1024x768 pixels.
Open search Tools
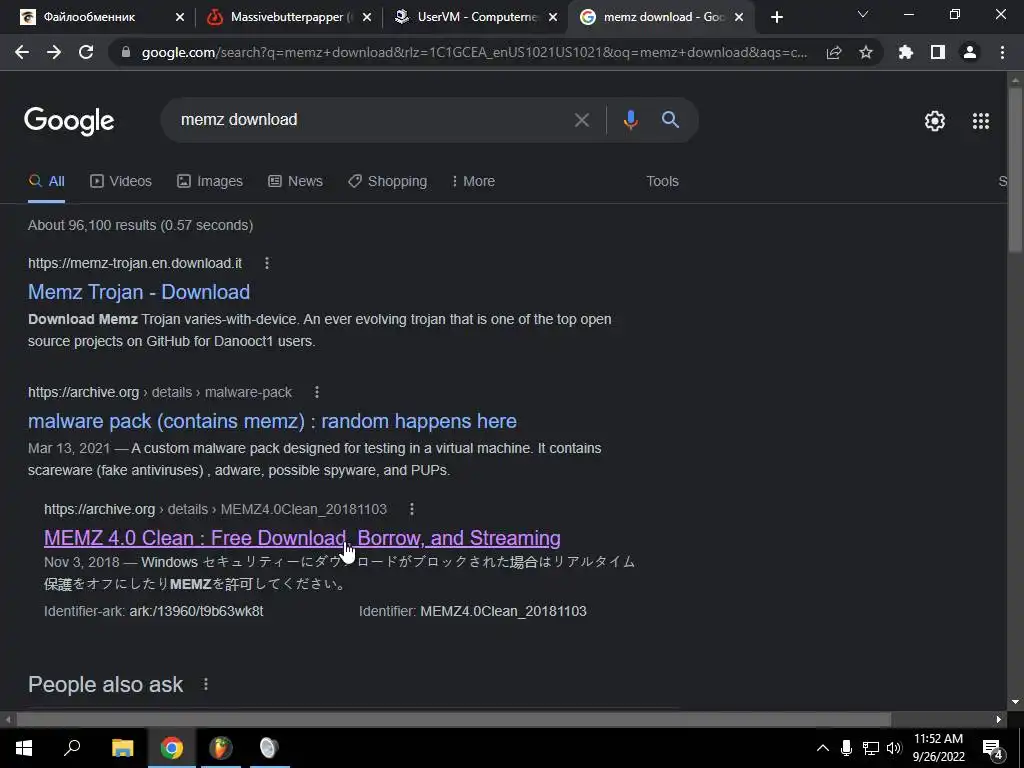[662, 182]
